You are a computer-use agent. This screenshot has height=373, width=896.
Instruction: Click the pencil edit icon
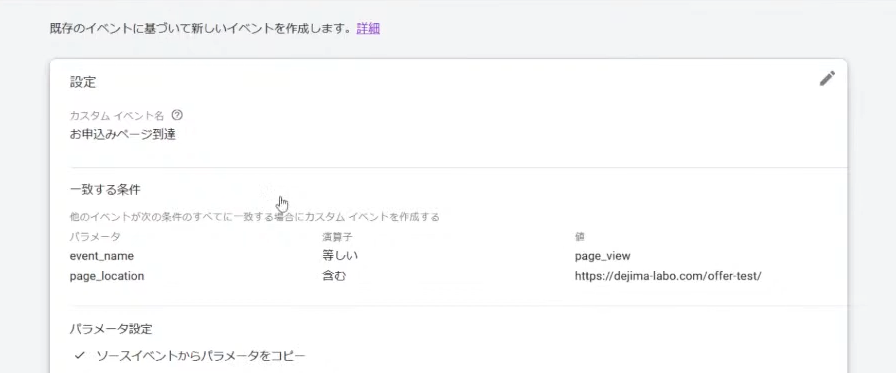tap(827, 79)
